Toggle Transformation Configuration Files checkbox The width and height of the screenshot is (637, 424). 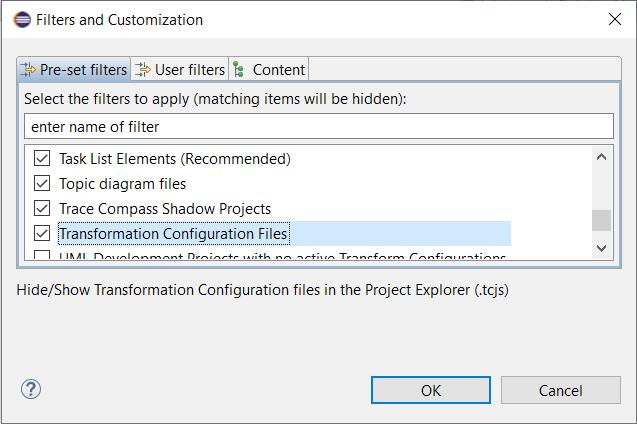[42, 234]
